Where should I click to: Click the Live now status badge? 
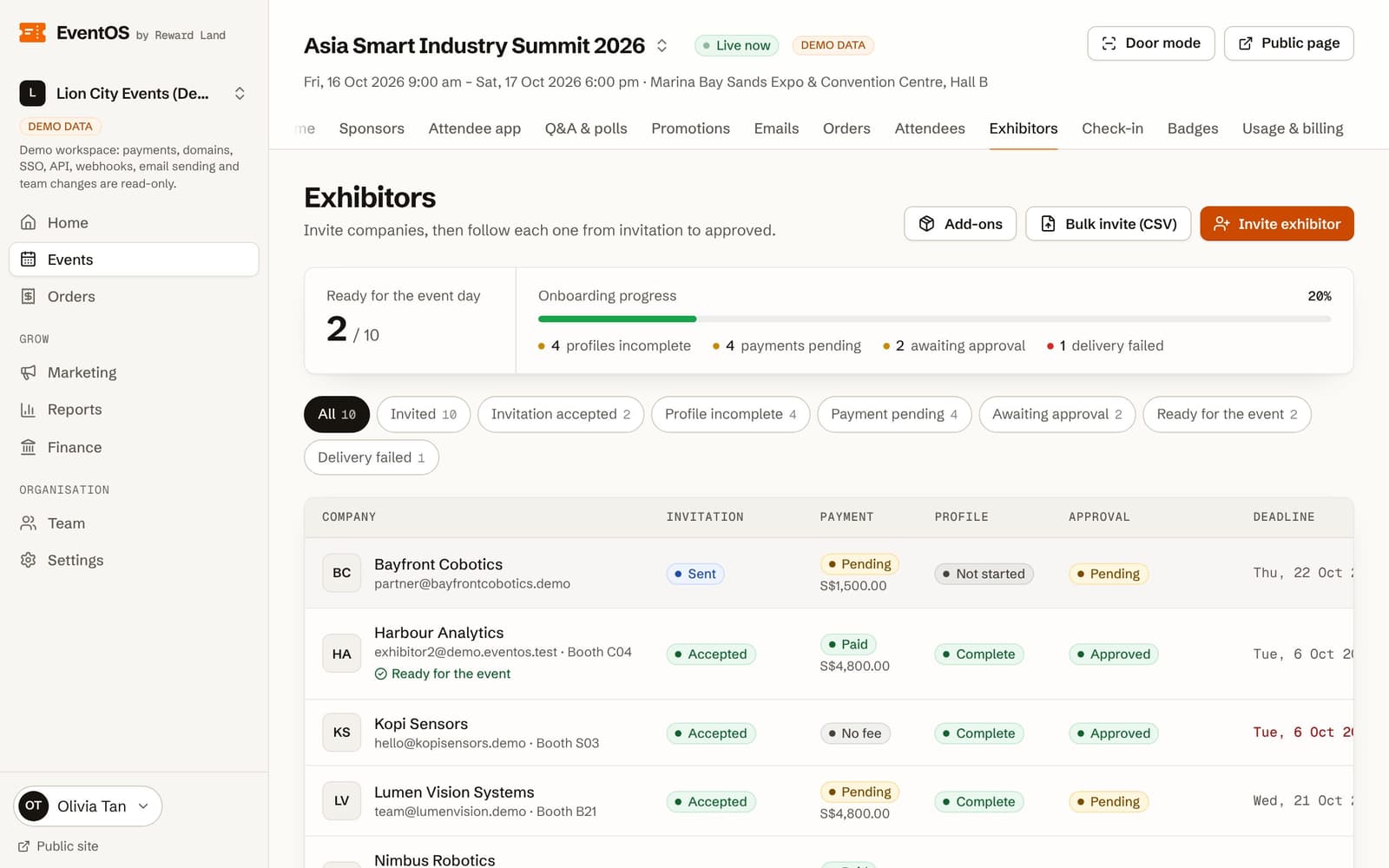coord(737,46)
